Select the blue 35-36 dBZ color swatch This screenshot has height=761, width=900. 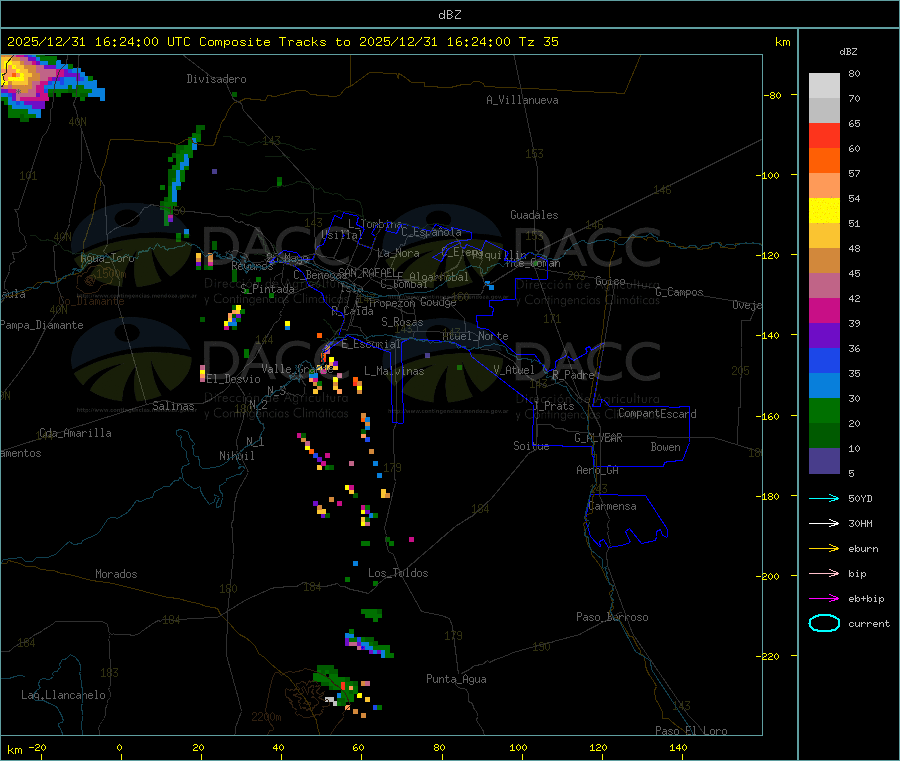point(824,360)
